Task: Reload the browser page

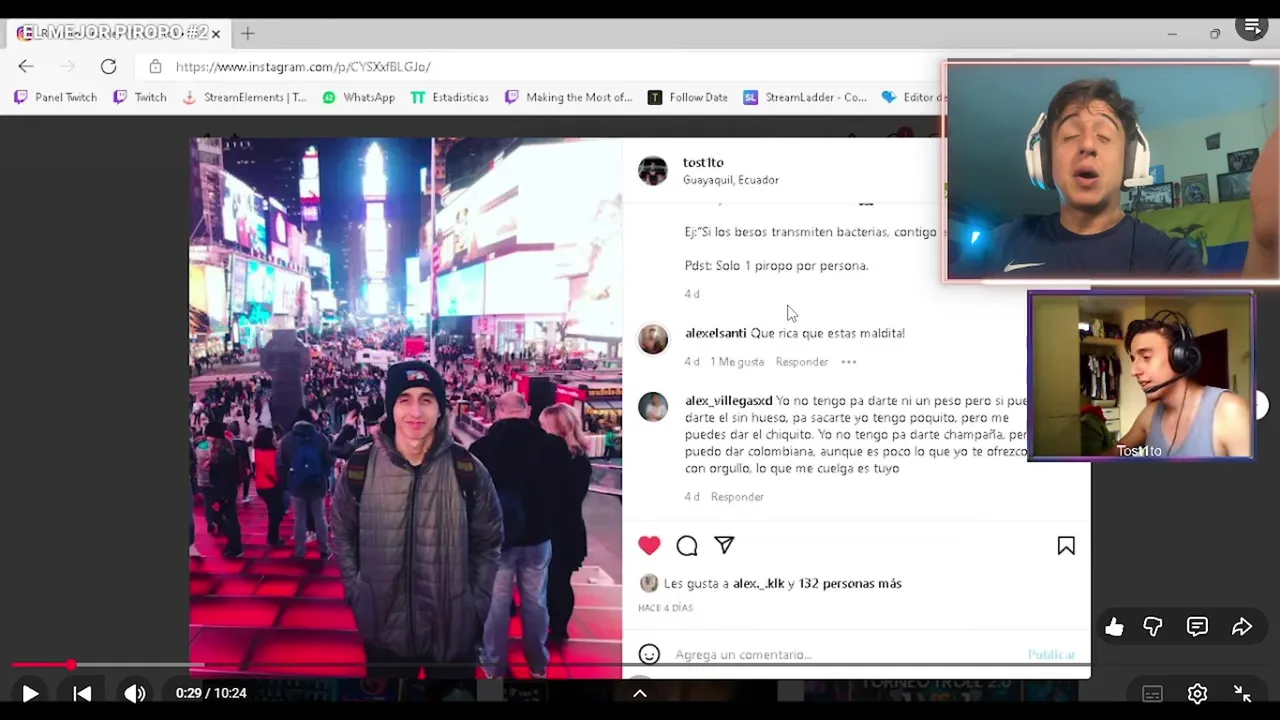Action: click(108, 66)
